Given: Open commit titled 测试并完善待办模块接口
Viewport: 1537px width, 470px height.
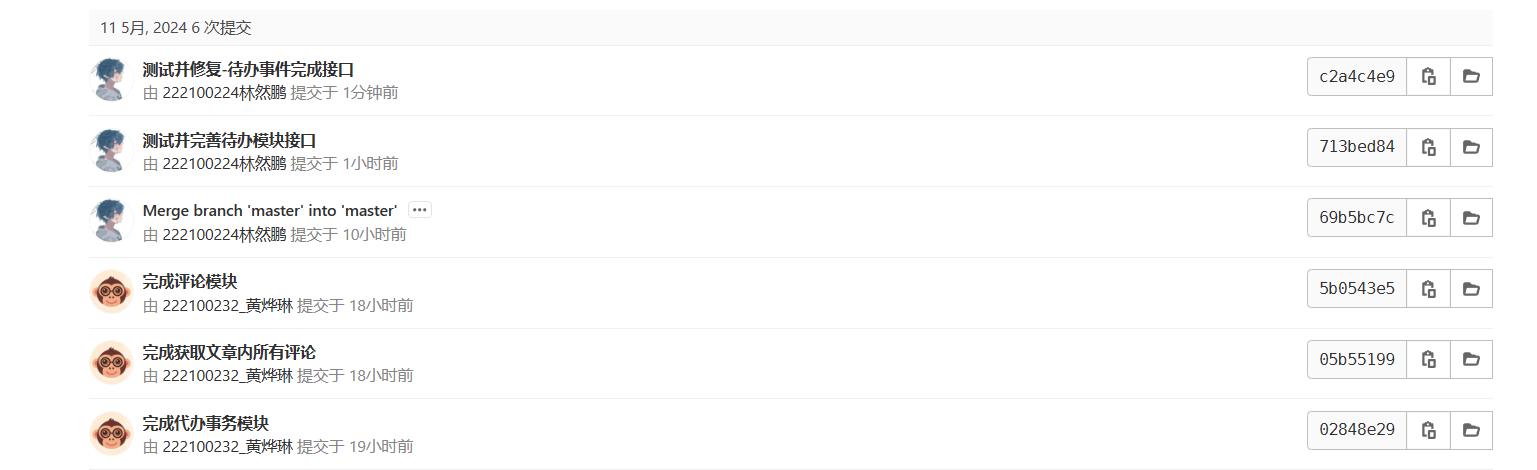Looking at the screenshot, I should 229,140.
